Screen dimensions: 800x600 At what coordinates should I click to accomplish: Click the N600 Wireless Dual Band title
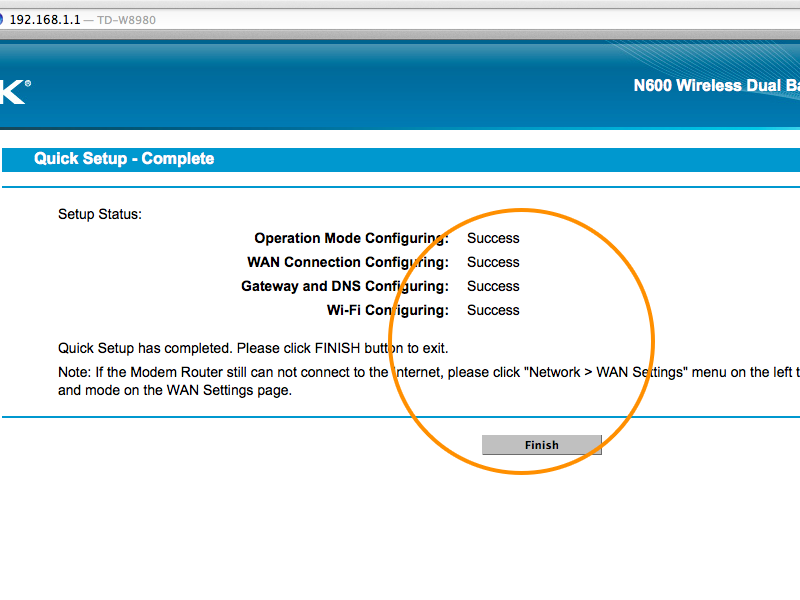click(716, 86)
